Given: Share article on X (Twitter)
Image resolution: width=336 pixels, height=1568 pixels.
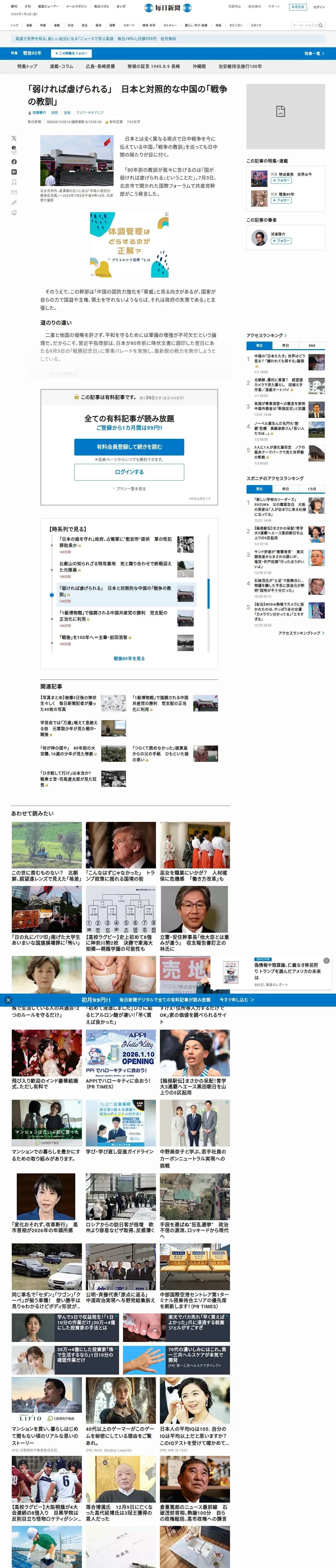Looking at the screenshot, I should click(14, 138).
